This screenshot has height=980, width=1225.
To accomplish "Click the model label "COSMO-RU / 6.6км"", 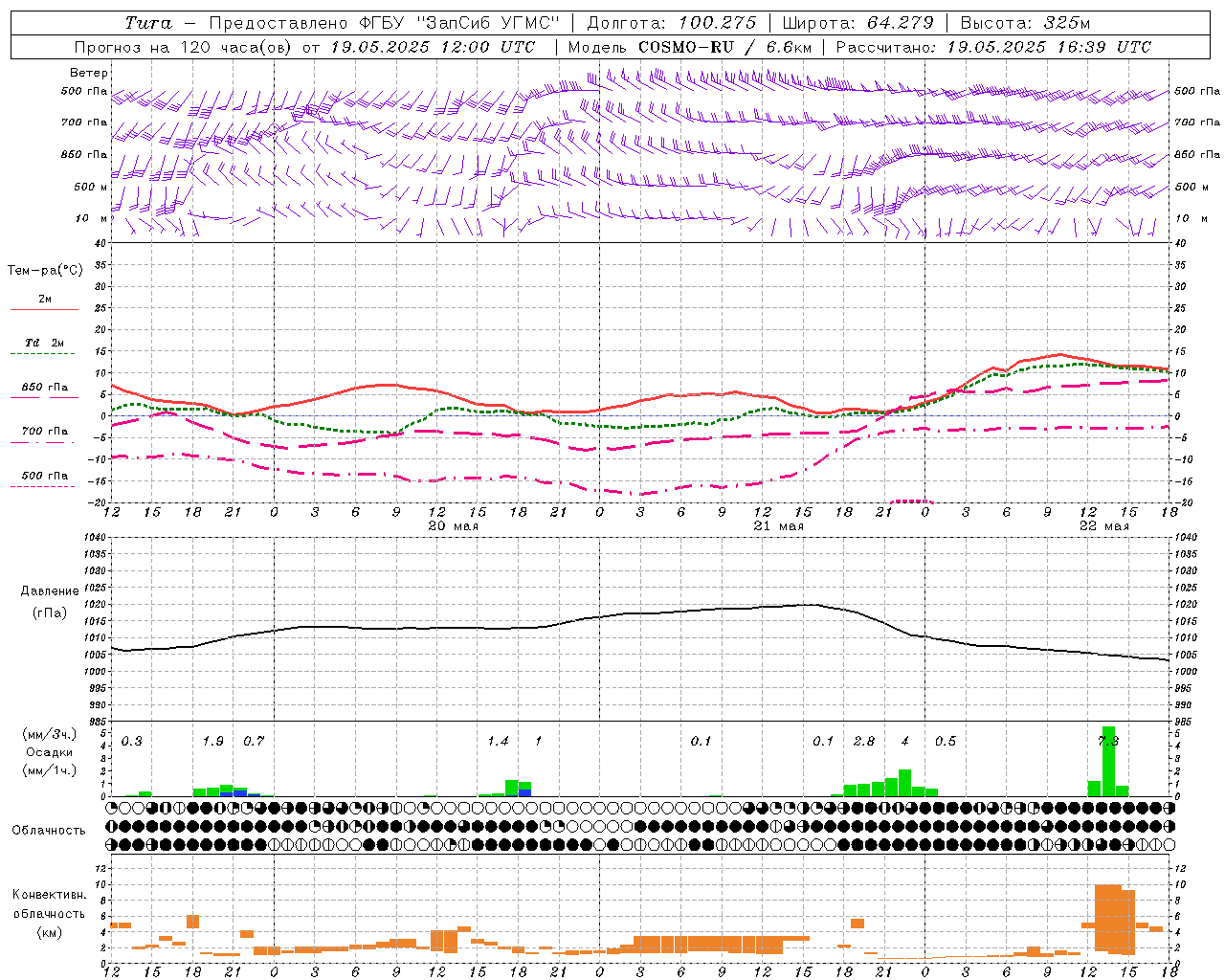I will pyautogui.click(x=725, y=47).
